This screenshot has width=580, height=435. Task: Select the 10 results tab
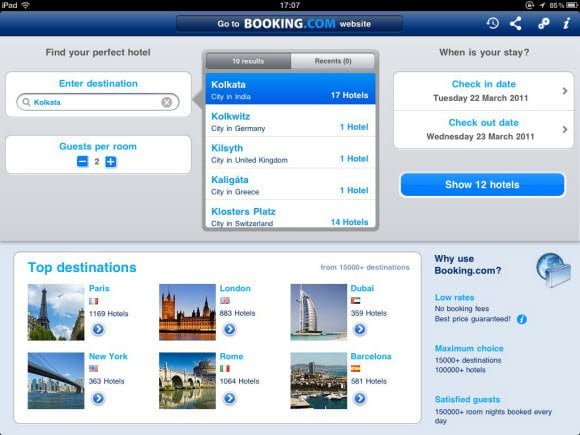coord(248,61)
